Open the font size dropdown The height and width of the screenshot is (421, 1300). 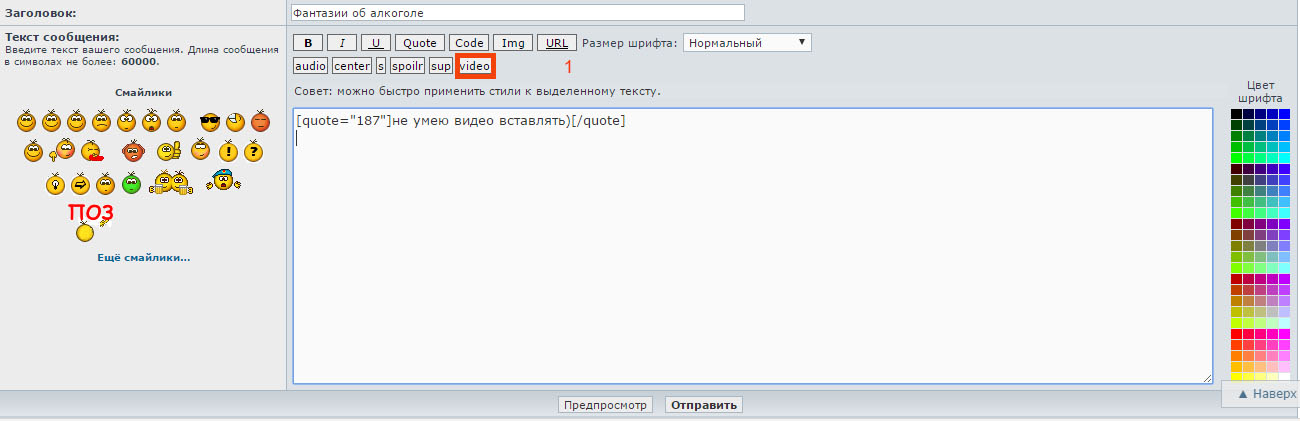746,43
